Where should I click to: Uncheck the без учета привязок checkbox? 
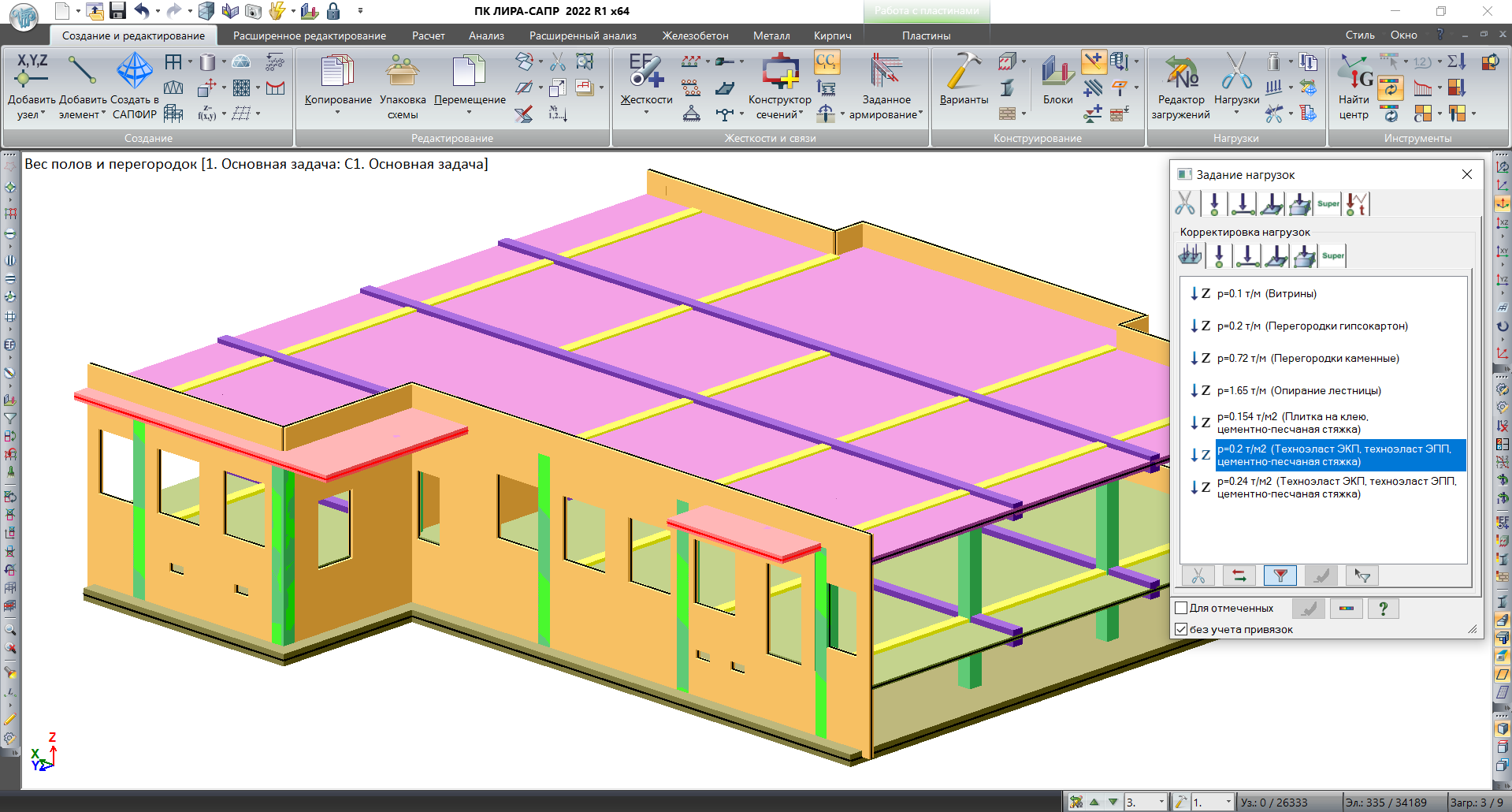(1181, 629)
